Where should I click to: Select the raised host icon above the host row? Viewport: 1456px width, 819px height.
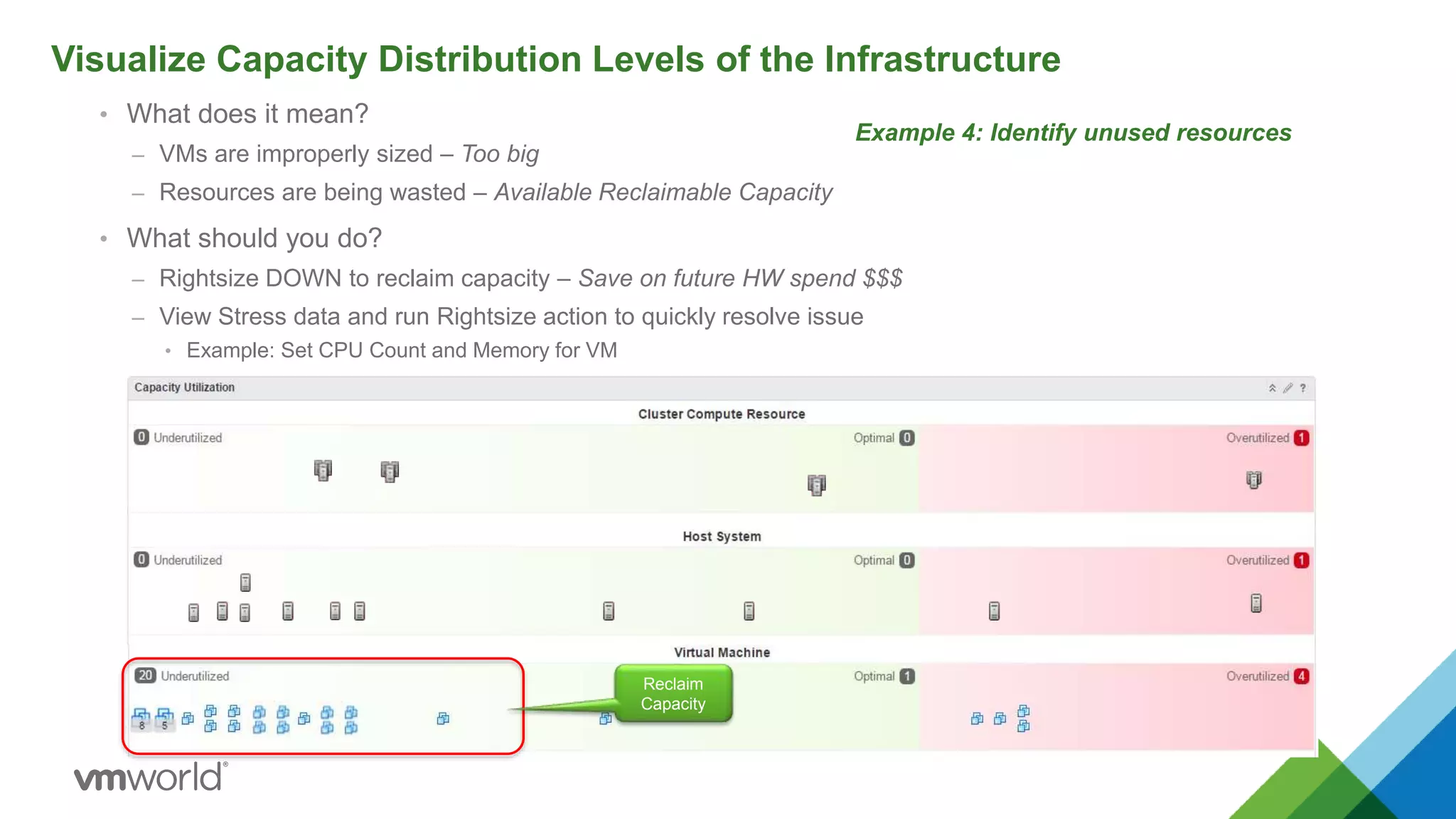coord(245,583)
